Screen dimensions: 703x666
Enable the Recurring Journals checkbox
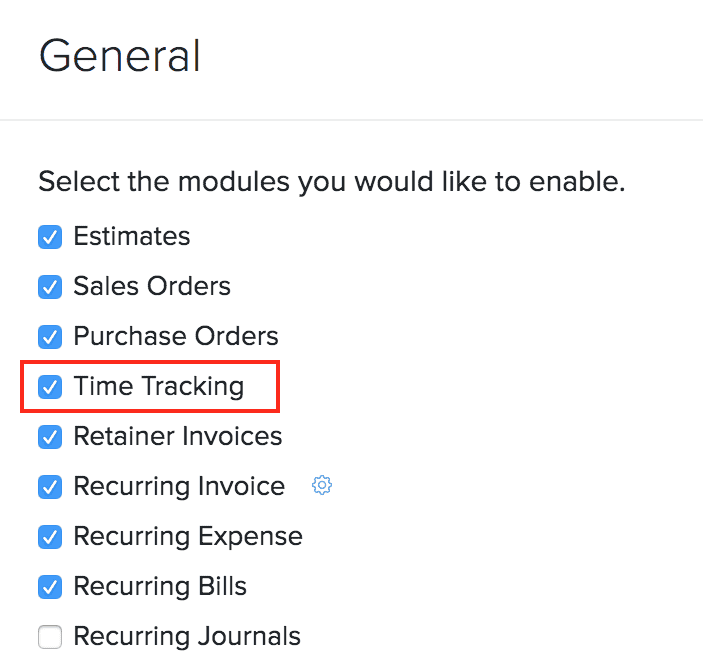[x=50, y=637]
